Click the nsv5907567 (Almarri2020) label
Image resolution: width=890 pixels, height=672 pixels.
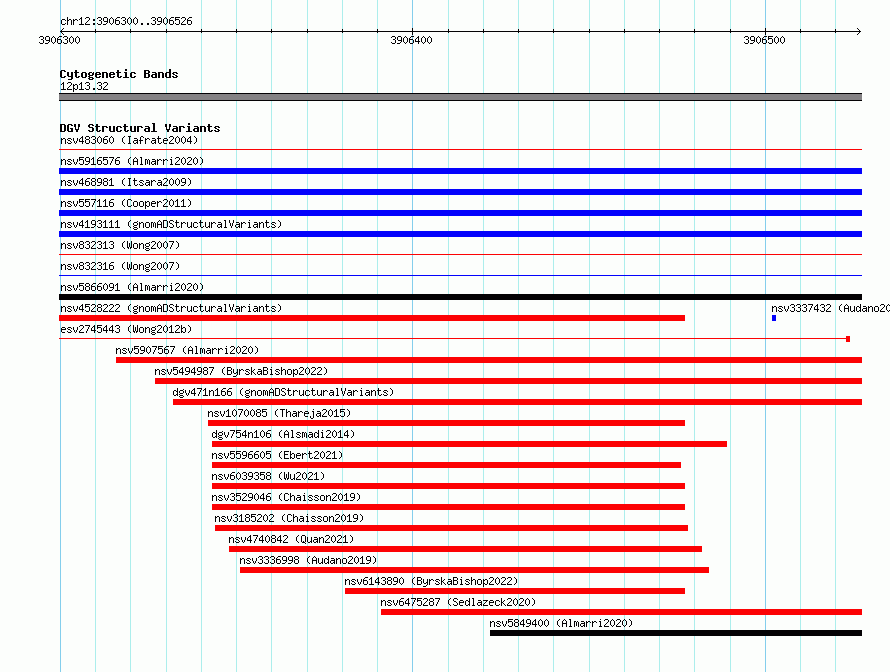click(x=187, y=350)
